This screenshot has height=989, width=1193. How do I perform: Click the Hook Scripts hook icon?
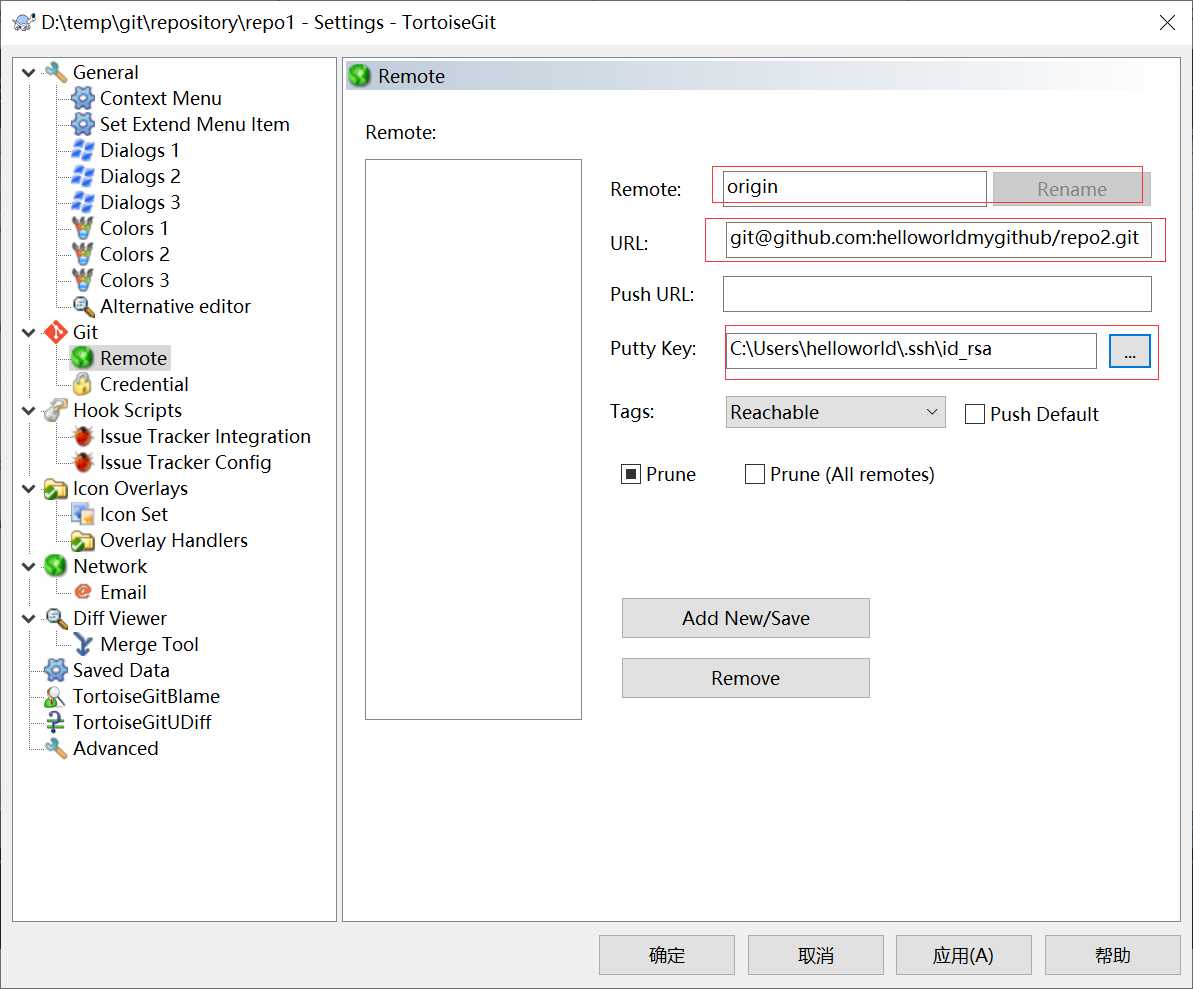coord(56,410)
